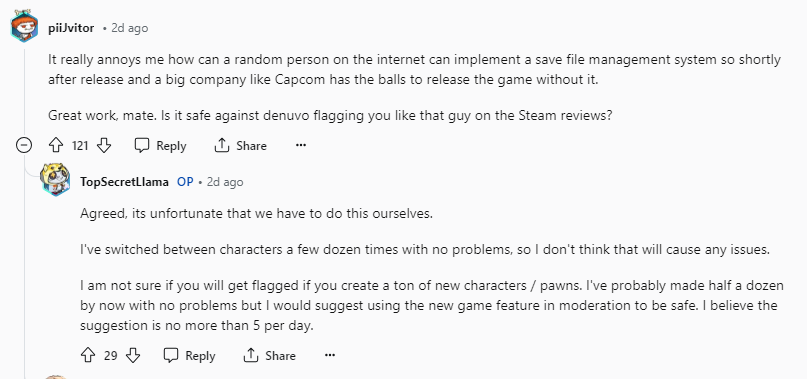Click TopSecretLlama's avatar image
This screenshot has height=379, width=807.
pyautogui.click(x=55, y=179)
